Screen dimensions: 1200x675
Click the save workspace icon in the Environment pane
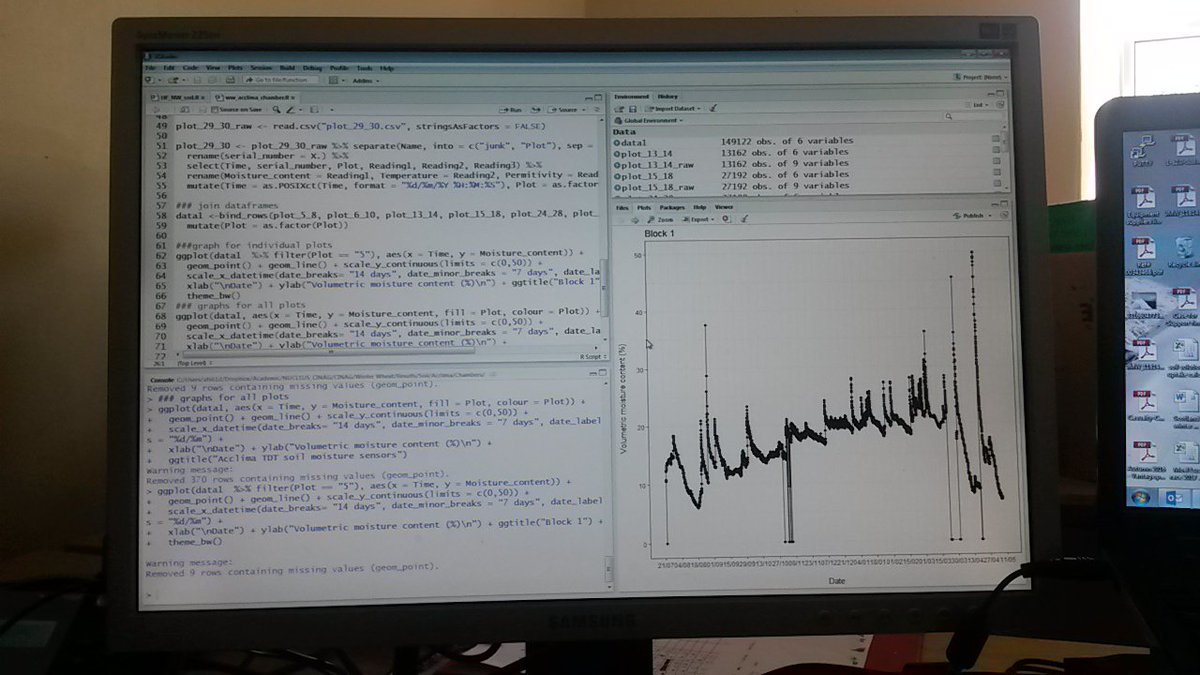pyautogui.click(x=634, y=107)
